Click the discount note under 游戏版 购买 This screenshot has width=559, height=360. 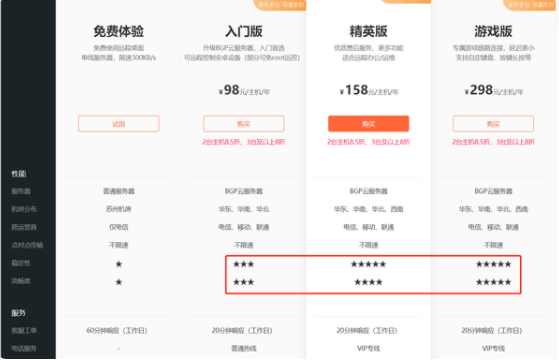click(x=493, y=142)
